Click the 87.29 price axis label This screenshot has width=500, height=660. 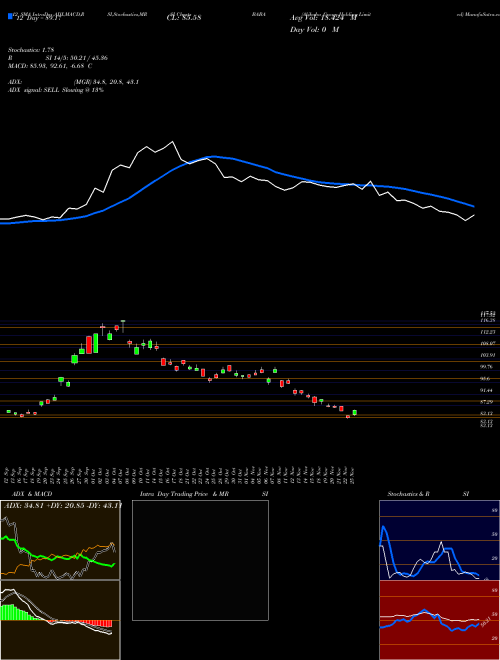[x=488, y=402]
